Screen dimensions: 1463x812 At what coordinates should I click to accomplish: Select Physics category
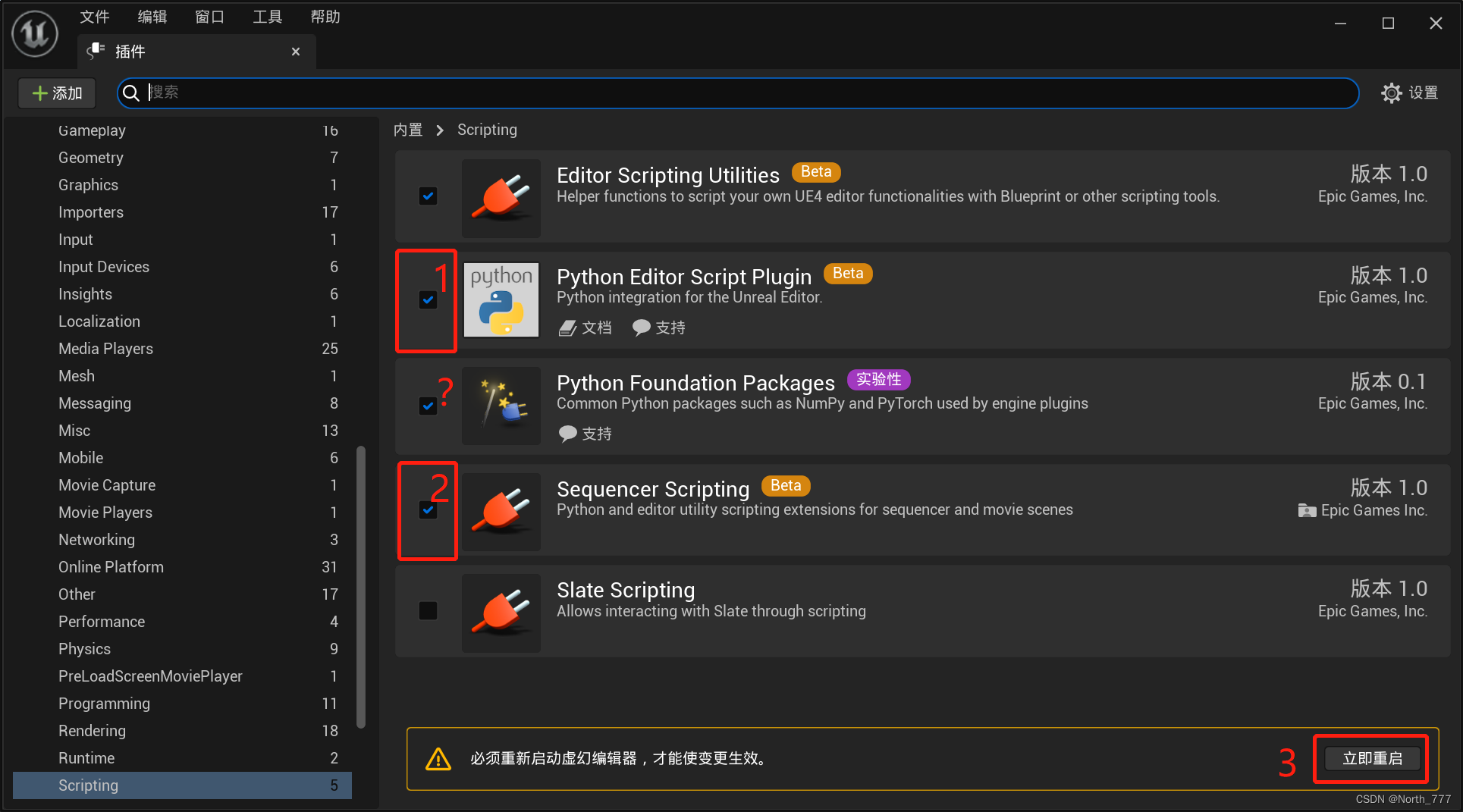pos(182,649)
